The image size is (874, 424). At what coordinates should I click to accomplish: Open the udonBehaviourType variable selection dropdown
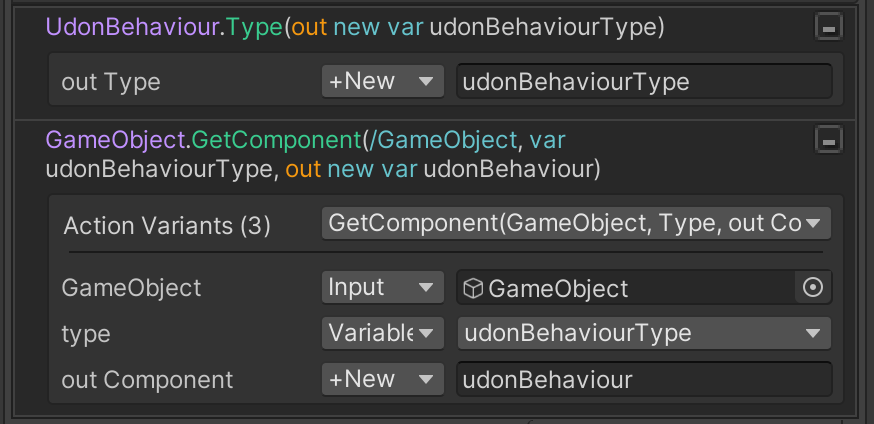[x=644, y=333]
